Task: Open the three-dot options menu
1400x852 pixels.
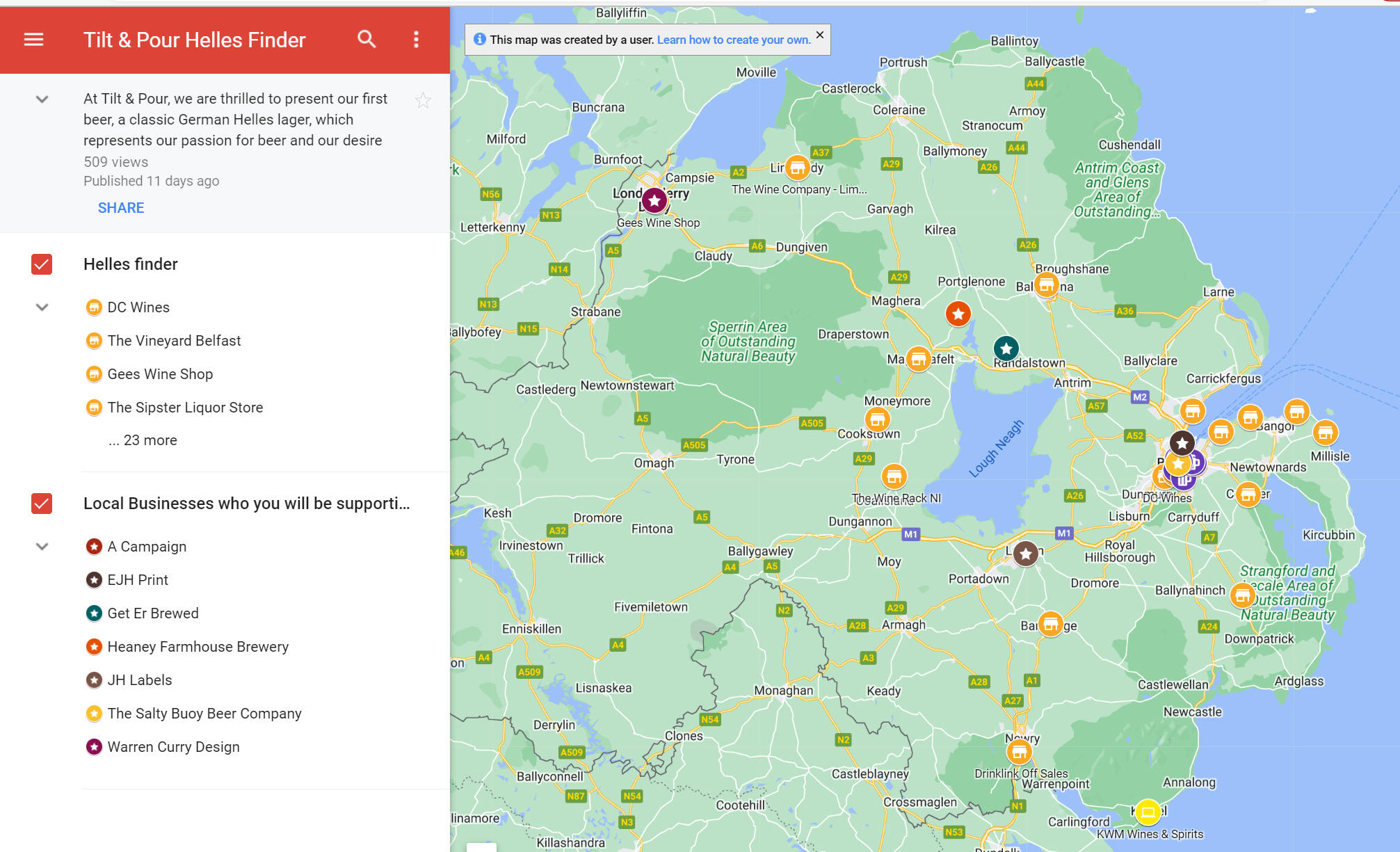Action: coord(416,40)
